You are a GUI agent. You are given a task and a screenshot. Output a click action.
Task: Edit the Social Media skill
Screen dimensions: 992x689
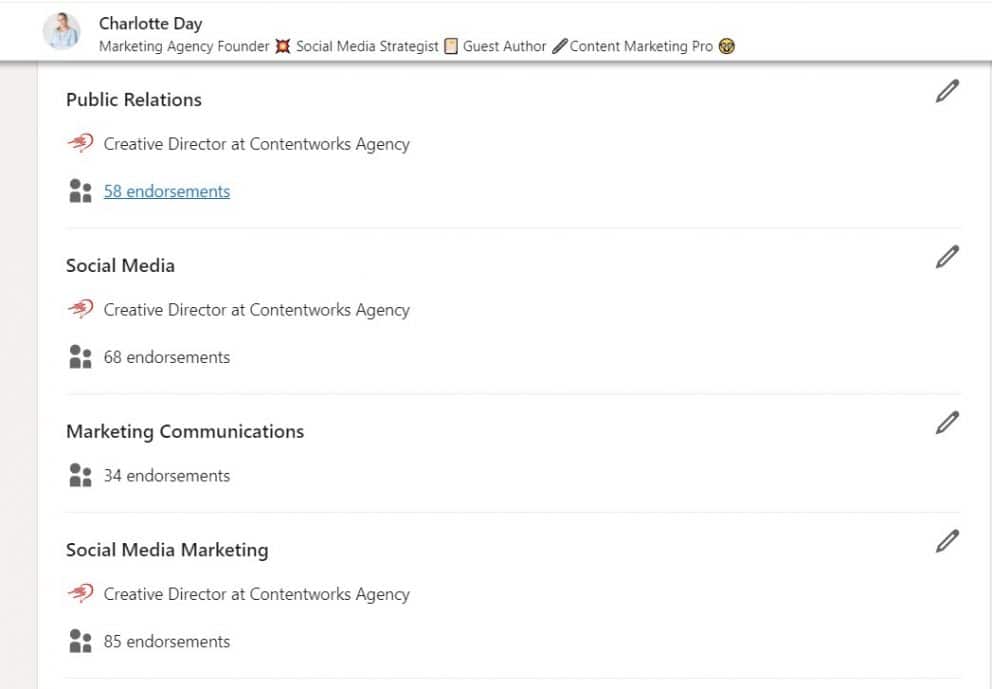click(947, 257)
